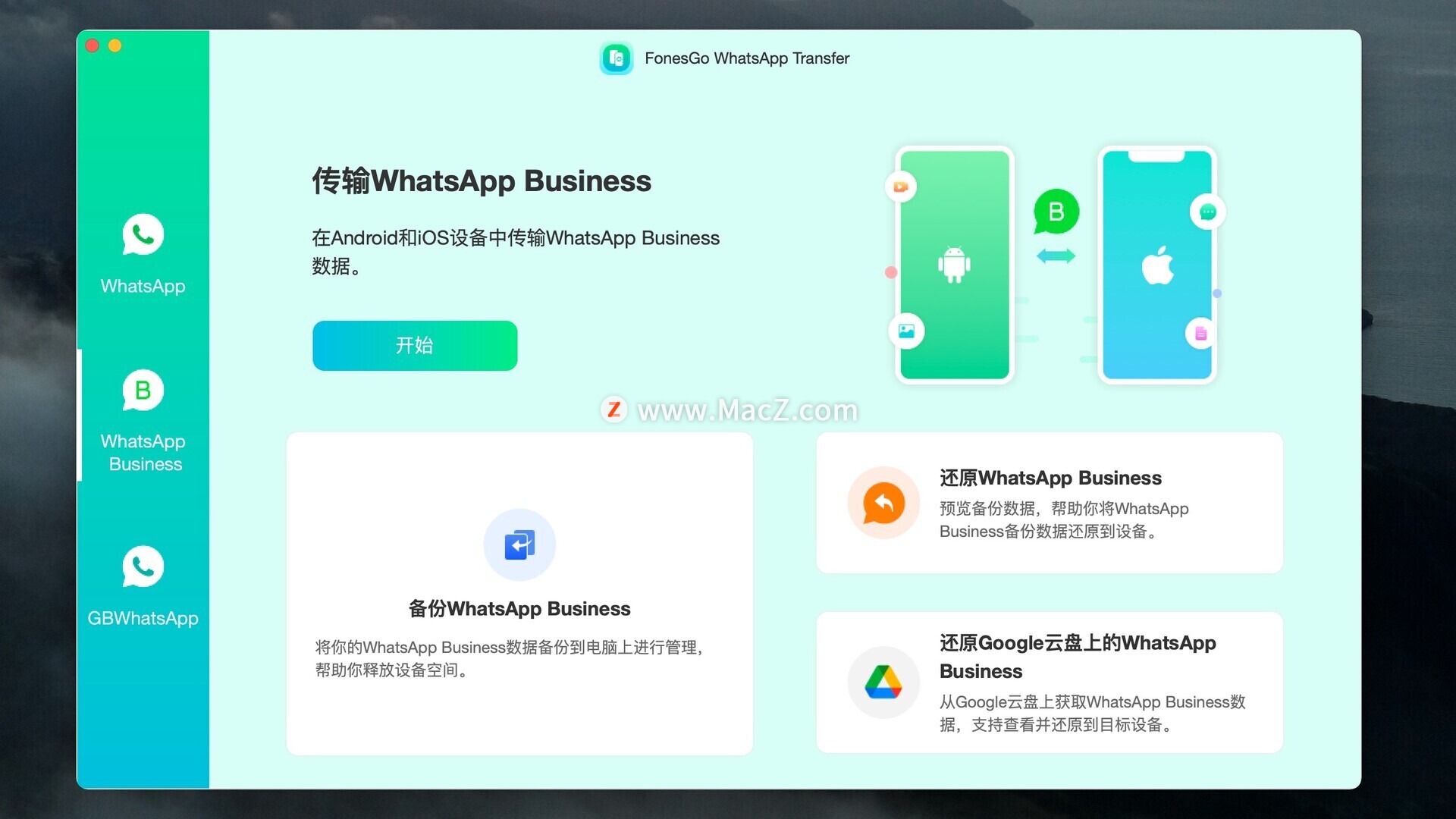The height and width of the screenshot is (819, 1456).
Task: Click the green B bubble between phones
Action: (1056, 212)
